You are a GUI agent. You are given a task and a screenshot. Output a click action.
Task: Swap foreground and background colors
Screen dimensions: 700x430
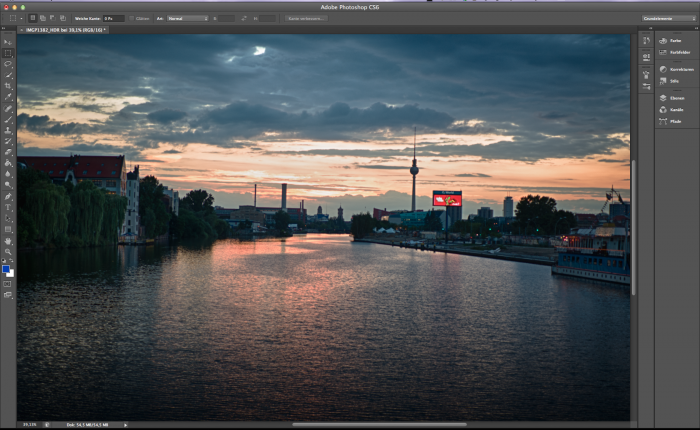[11, 261]
